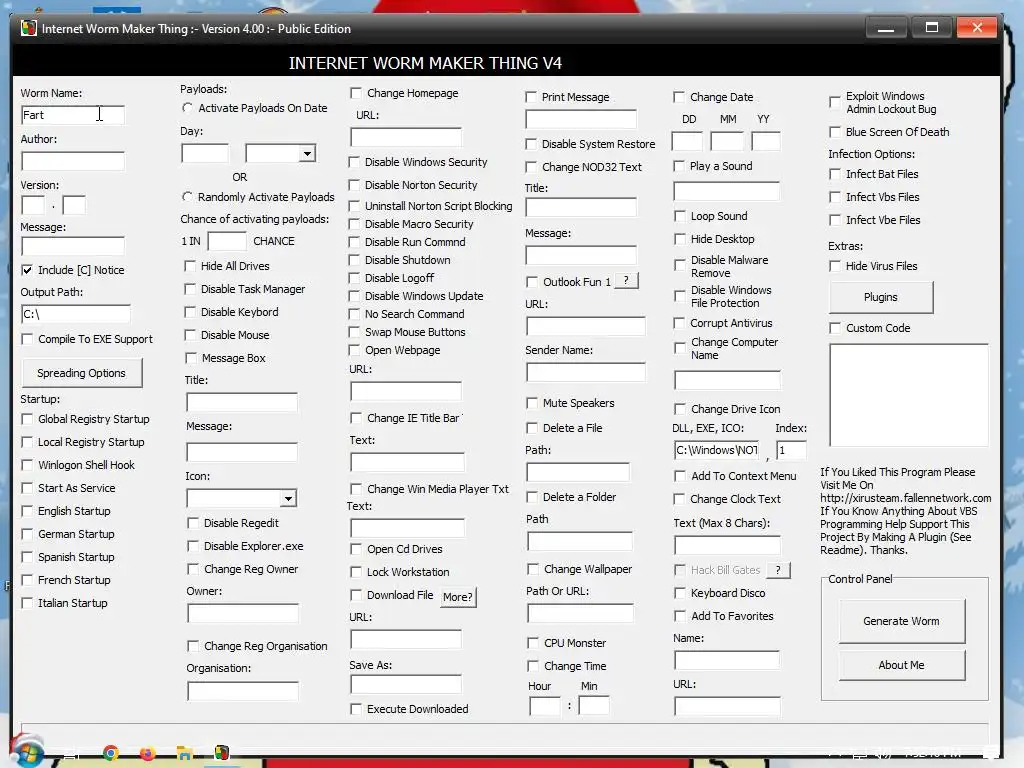Click the xirusteam.fallennetwork.com address text
Viewport: 1024px width, 768px height.
coord(906,498)
